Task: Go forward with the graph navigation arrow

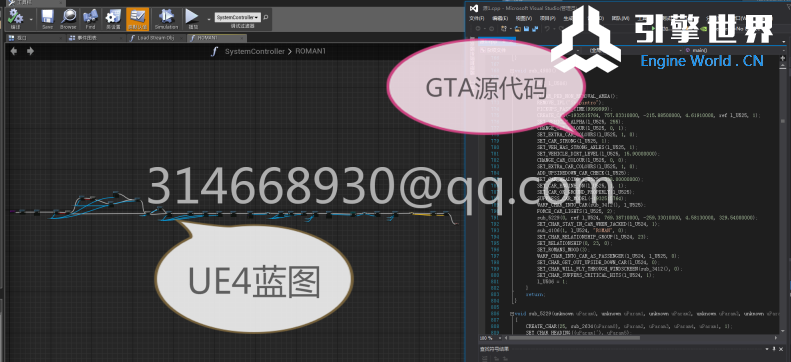Action: [30, 51]
